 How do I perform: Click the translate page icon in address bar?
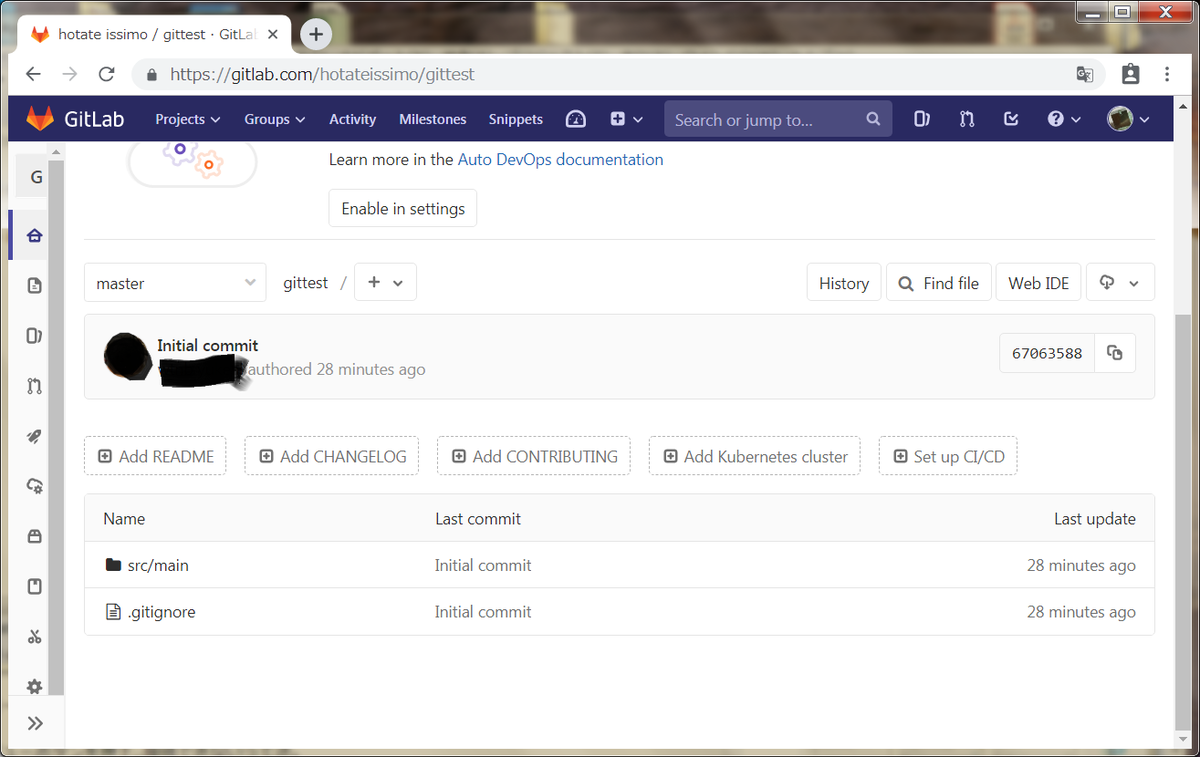coord(1084,74)
